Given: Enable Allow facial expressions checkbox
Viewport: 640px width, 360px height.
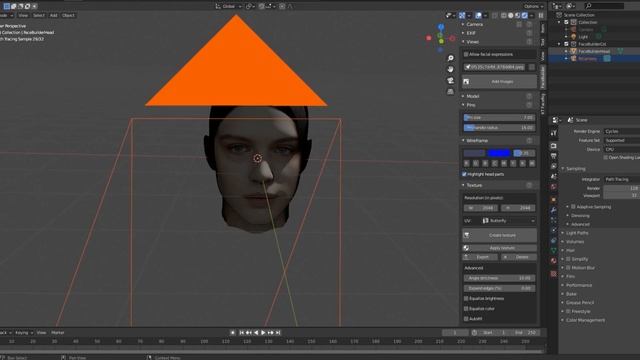Looking at the screenshot, I should tap(466, 54).
